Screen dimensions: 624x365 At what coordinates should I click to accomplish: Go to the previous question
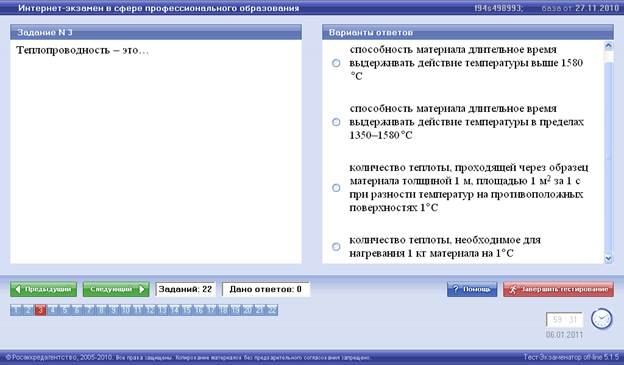coord(43,289)
